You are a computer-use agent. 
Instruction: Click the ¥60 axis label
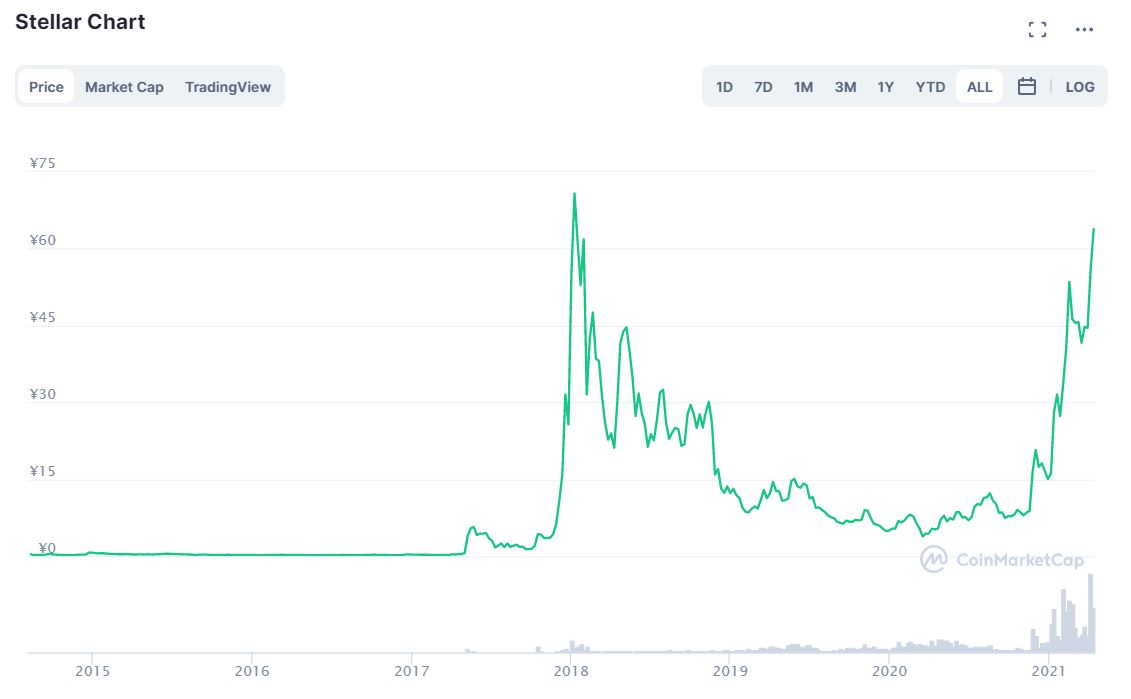coord(43,240)
